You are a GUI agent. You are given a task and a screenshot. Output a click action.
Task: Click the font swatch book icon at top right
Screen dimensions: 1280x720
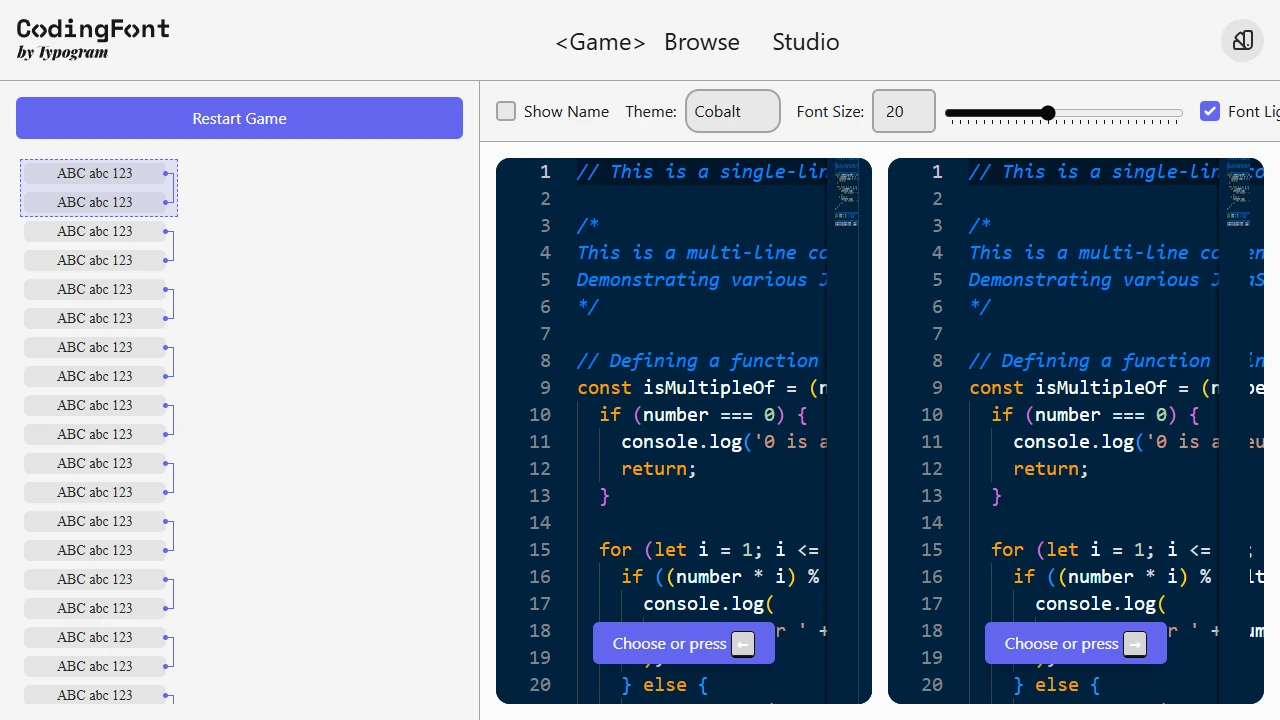click(x=1242, y=41)
